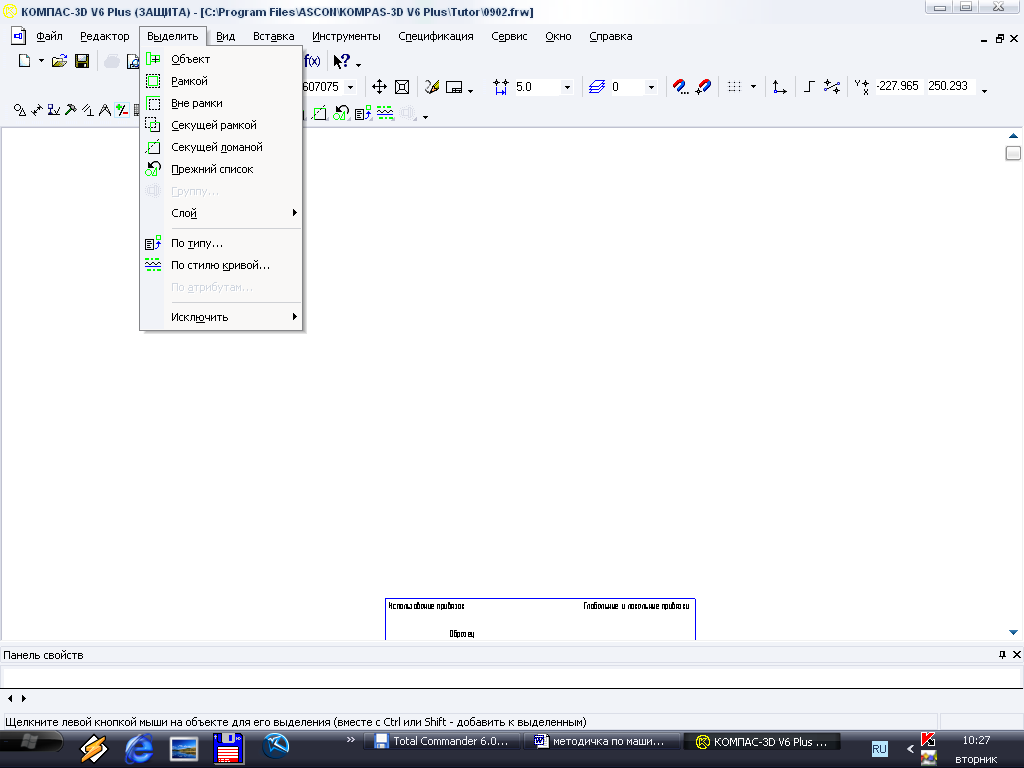Expand the current layer 0 dropdown
1024x768 pixels.
651,87
